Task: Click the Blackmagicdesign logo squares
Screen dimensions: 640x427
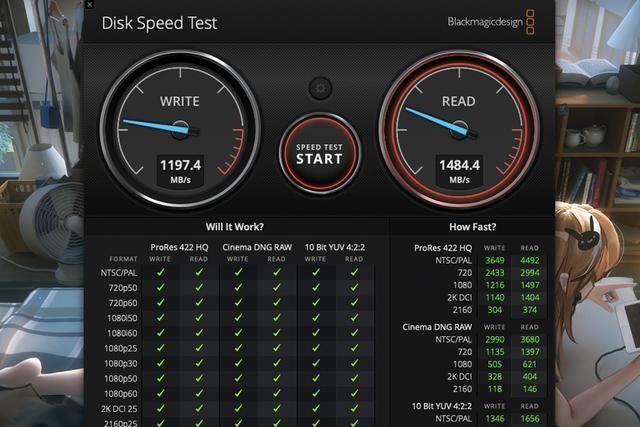Action: pos(530,22)
